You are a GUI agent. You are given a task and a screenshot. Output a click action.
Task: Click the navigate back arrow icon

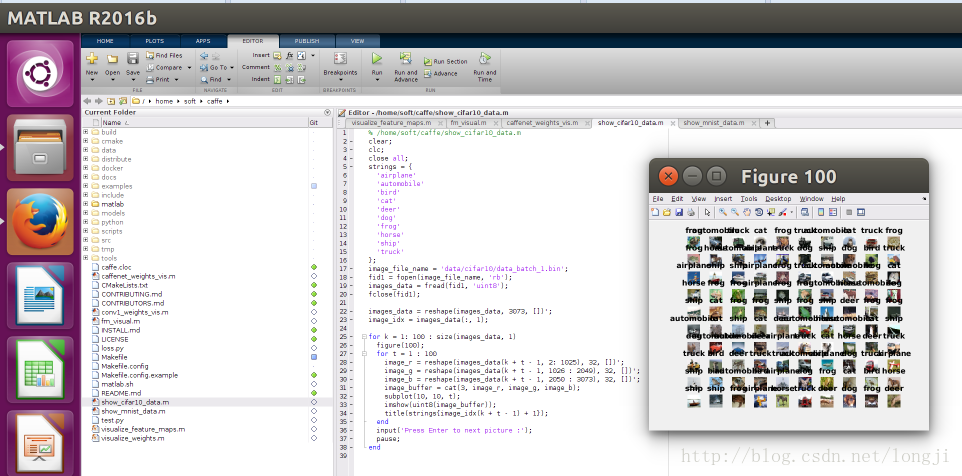point(204,55)
